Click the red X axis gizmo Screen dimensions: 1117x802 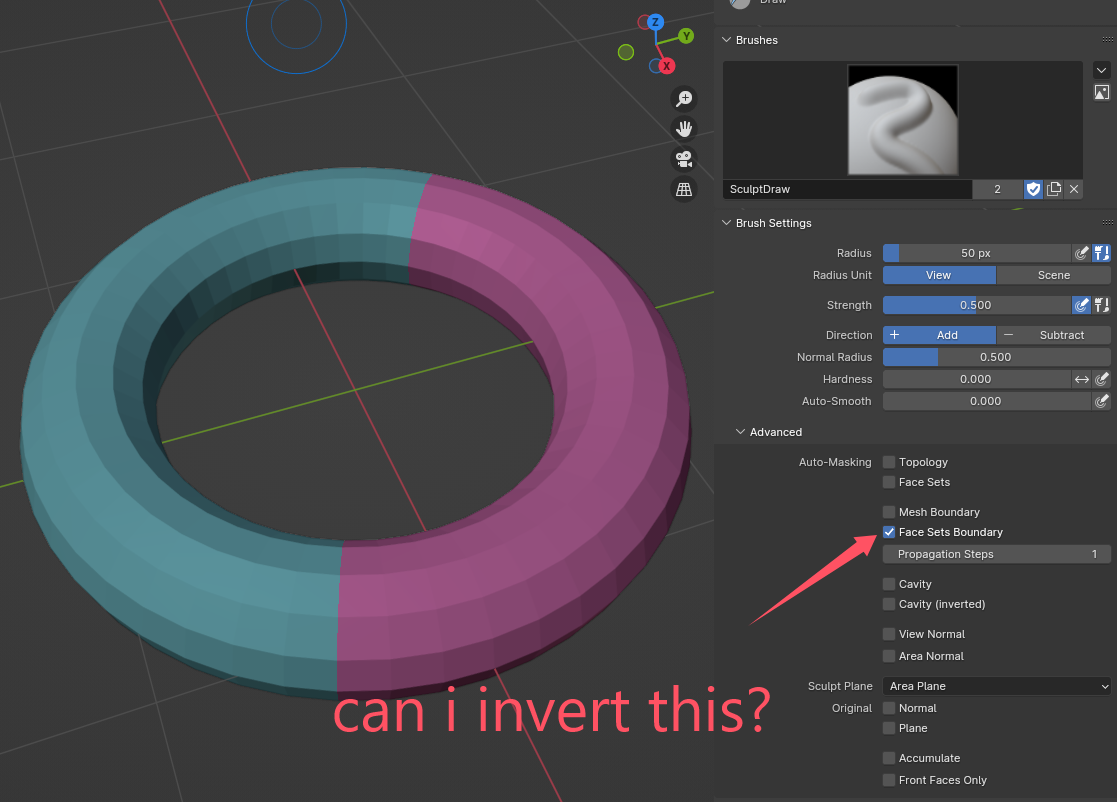click(x=667, y=66)
